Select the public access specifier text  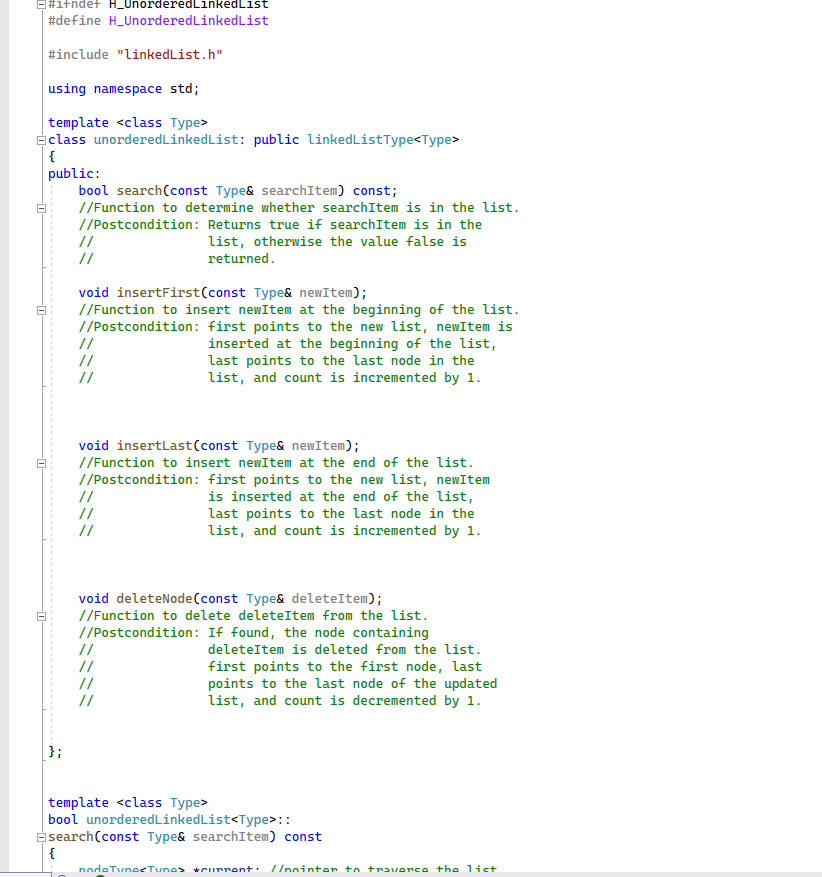tap(70, 173)
